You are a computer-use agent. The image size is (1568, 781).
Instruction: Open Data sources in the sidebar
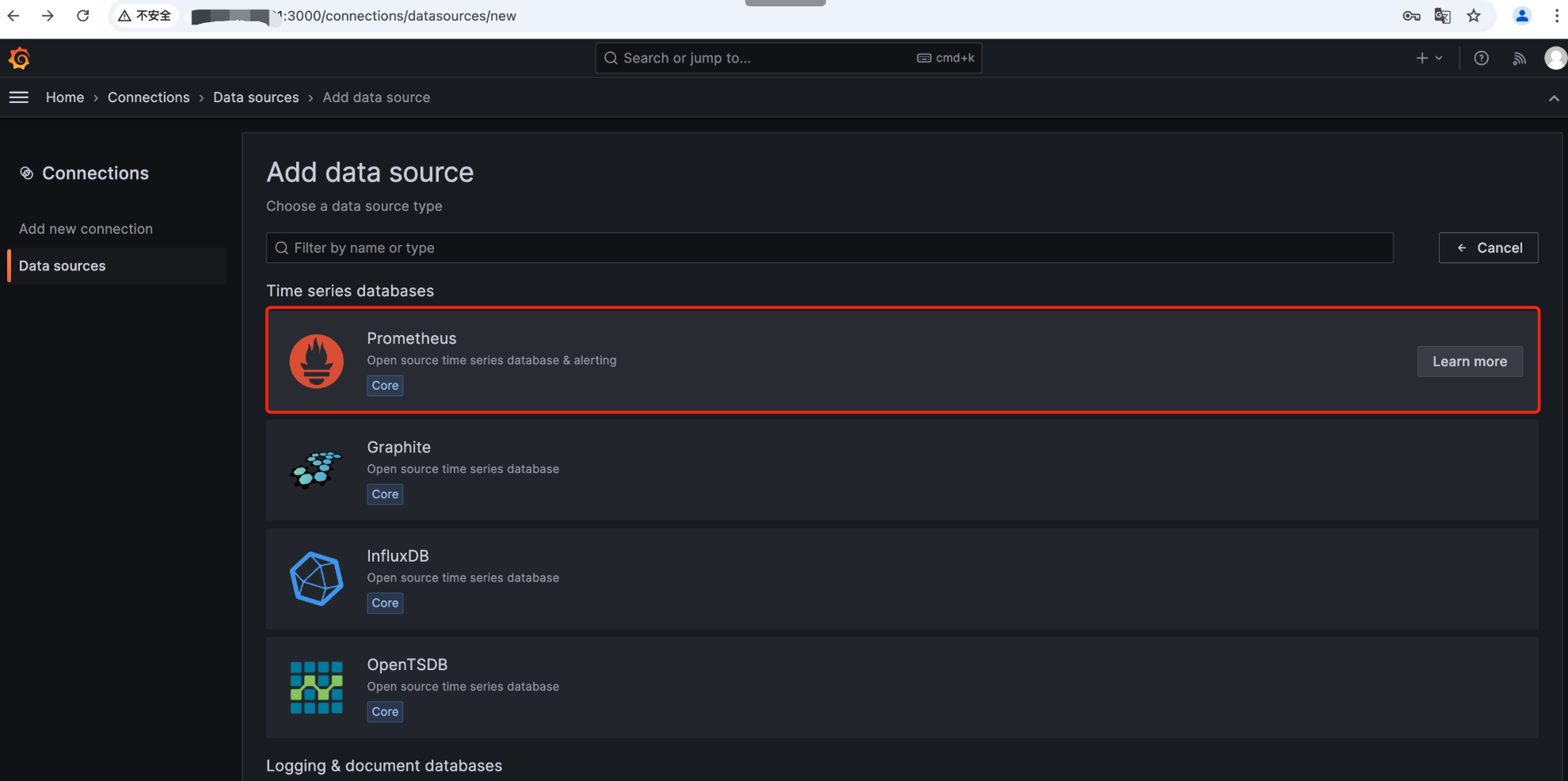point(63,266)
